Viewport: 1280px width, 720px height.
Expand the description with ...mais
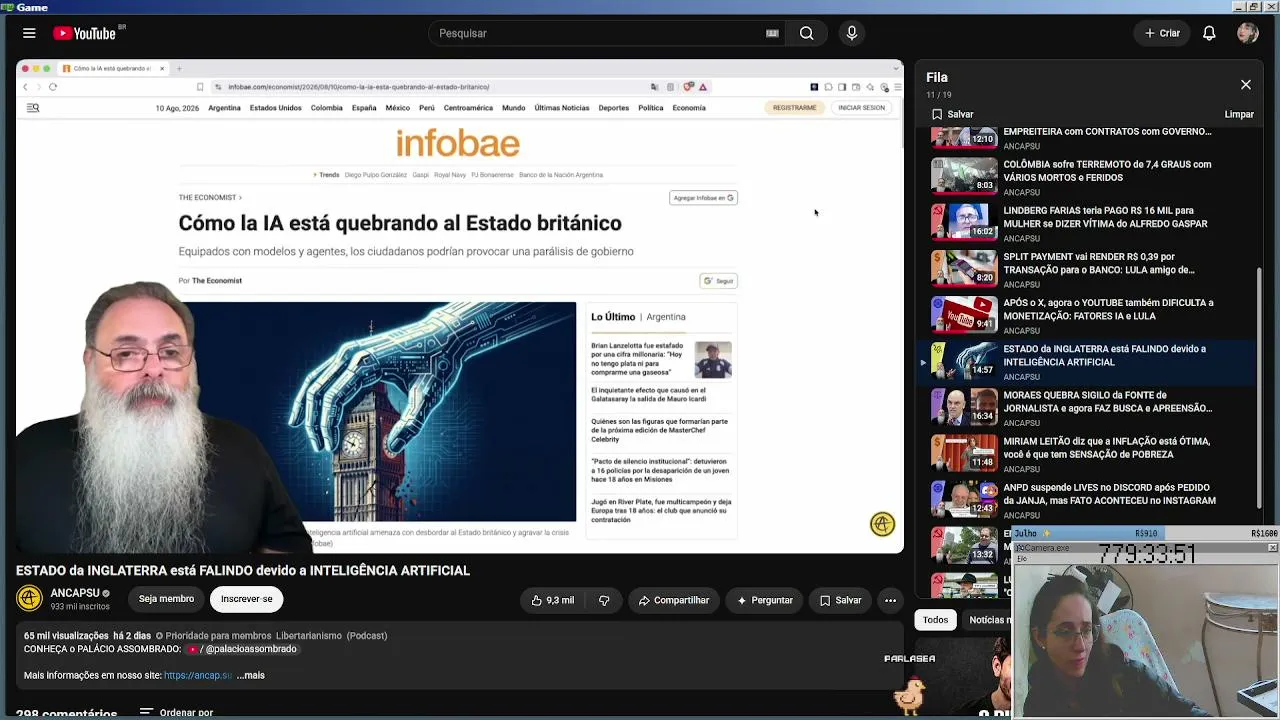pos(251,675)
